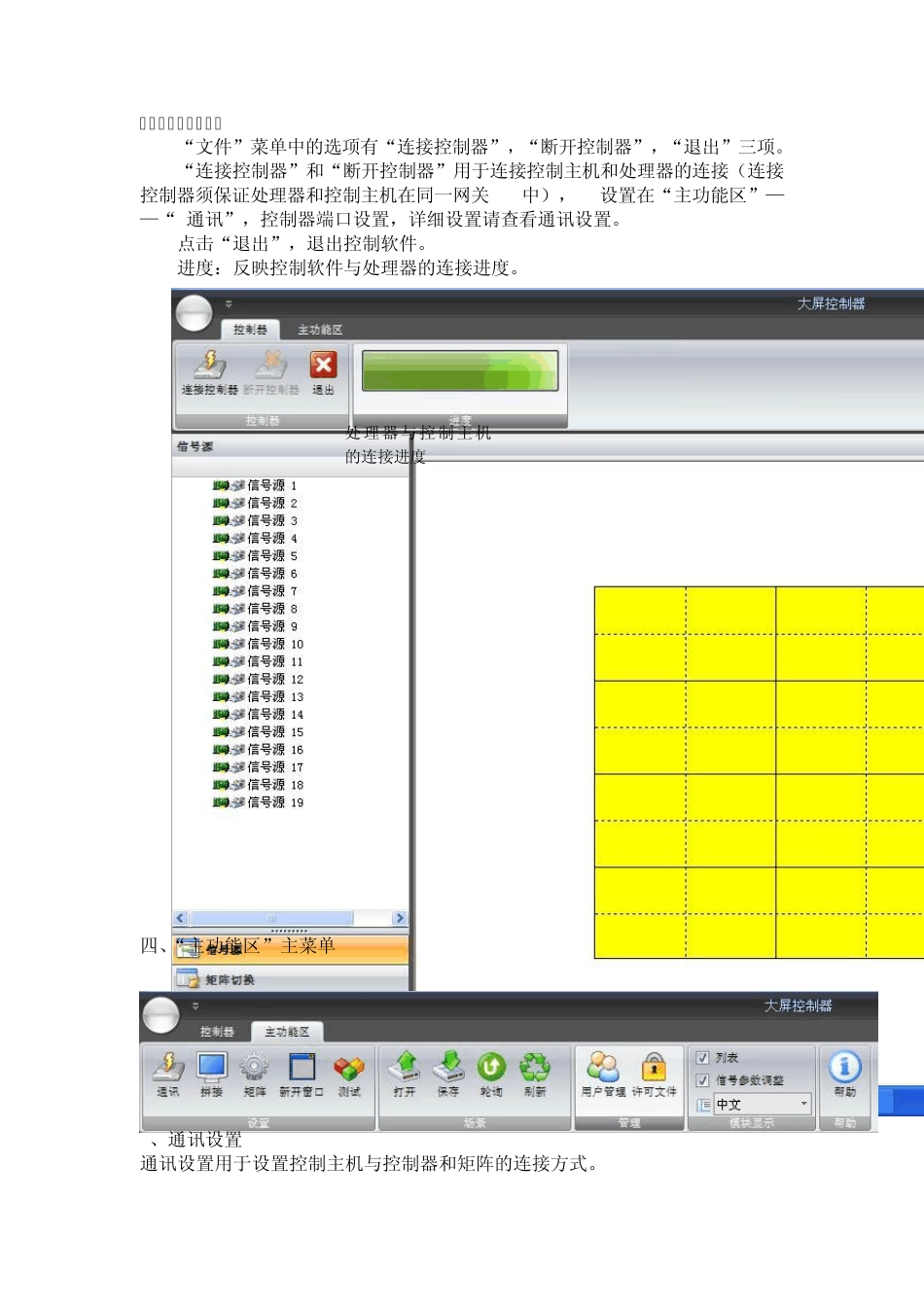Click the 测试 test cubes icon
The height and width of the screenshot is (1307, 924).
[348, 1068]
